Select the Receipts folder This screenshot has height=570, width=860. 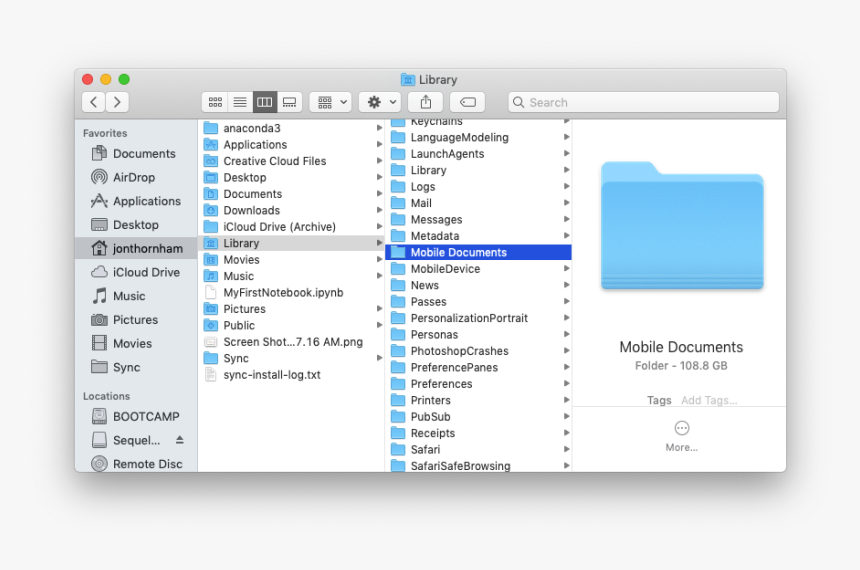(478, 433)
